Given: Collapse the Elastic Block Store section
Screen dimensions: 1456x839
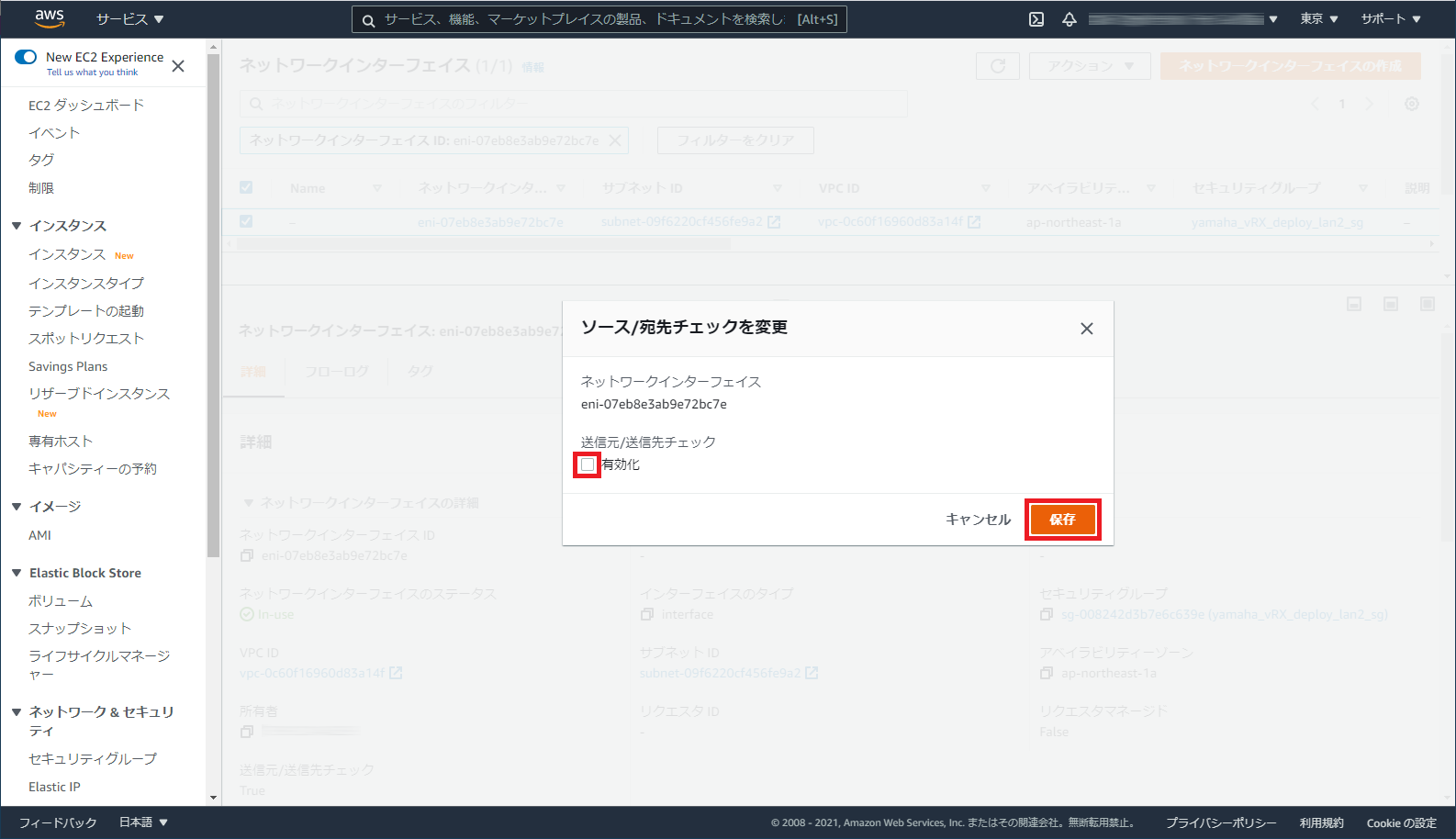Looking at the screenshot, I should tap(17, 573).
